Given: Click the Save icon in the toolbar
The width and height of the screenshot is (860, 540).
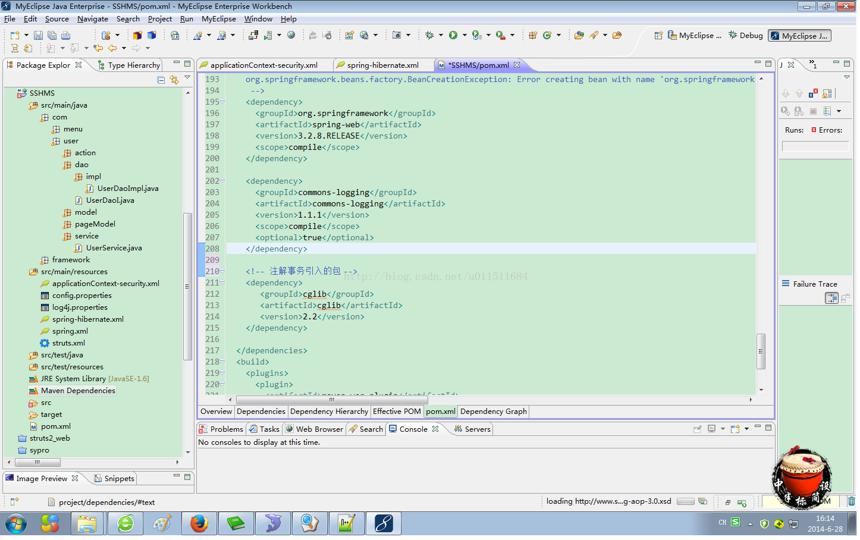Looking at the screenshot, I should point(38,36).
